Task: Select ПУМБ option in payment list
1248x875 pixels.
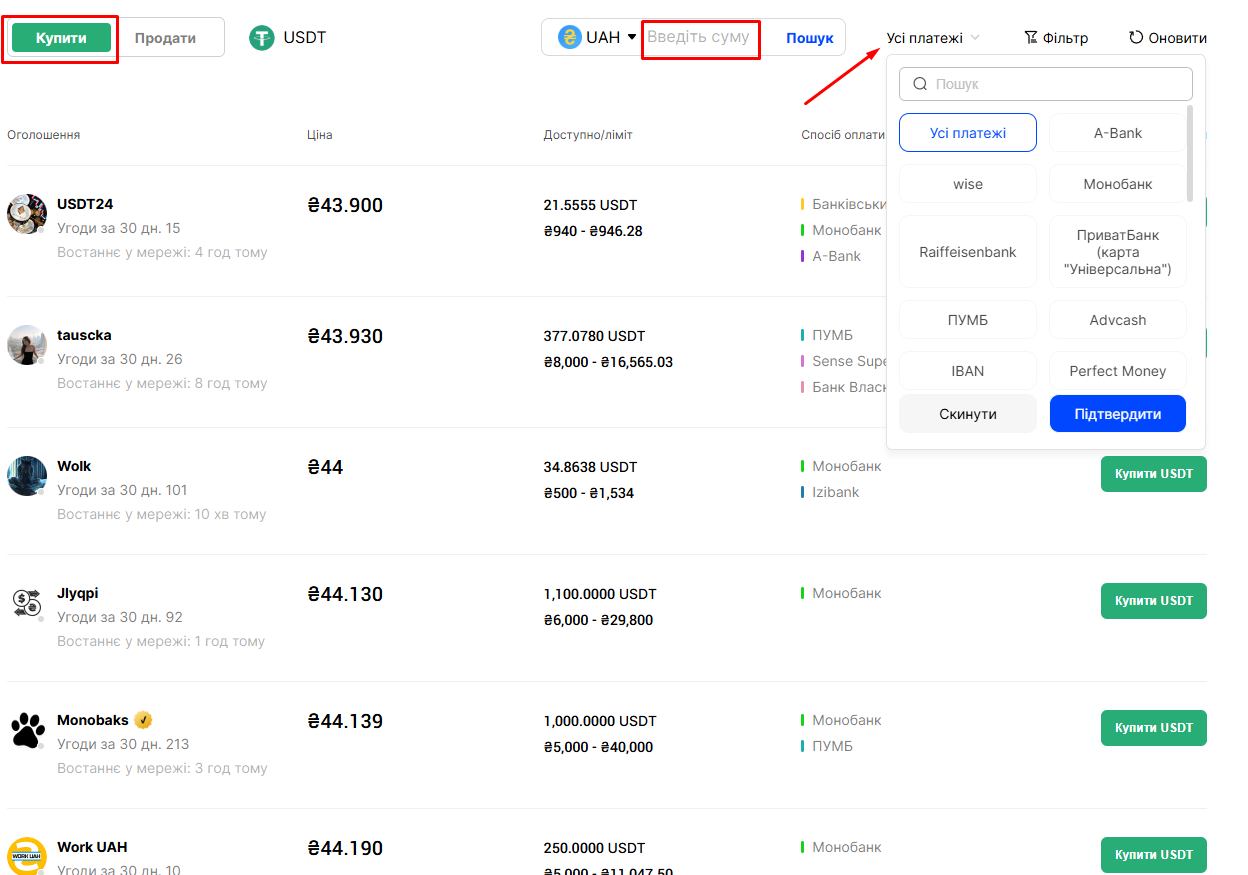Action: click(x=968, y=320)
